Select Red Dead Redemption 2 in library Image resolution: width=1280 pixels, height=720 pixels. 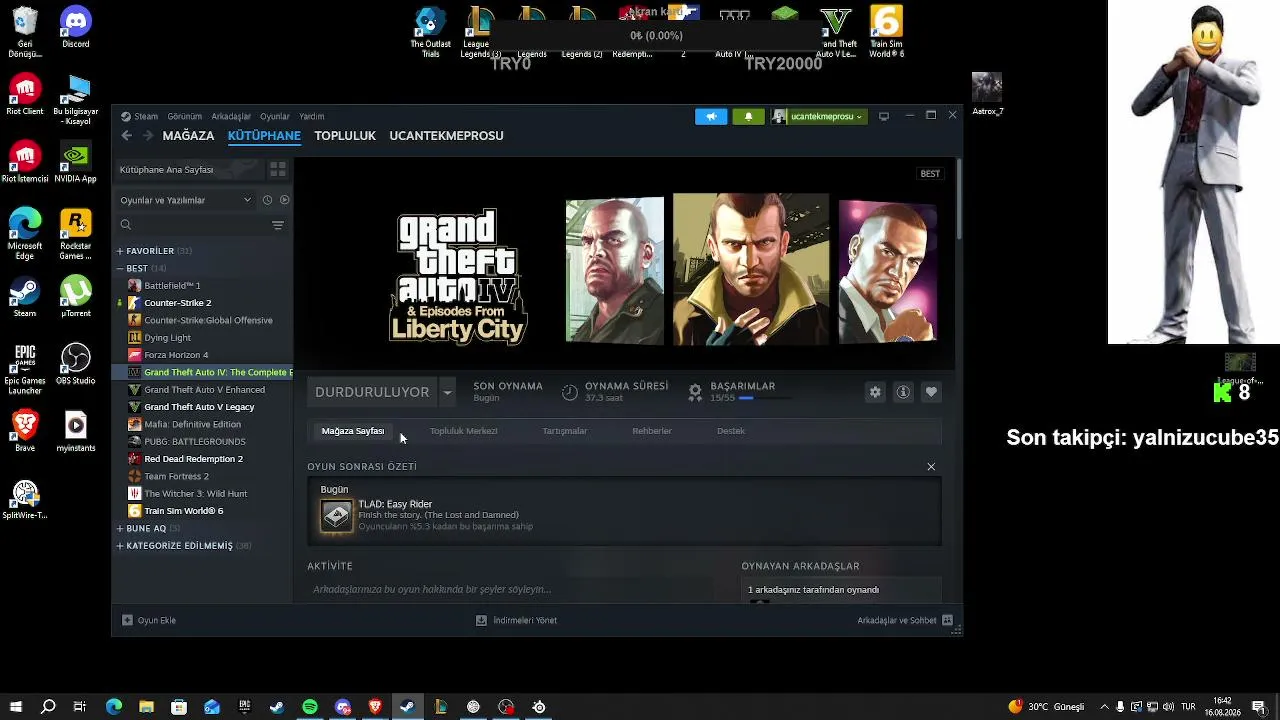tap(193, 459)
